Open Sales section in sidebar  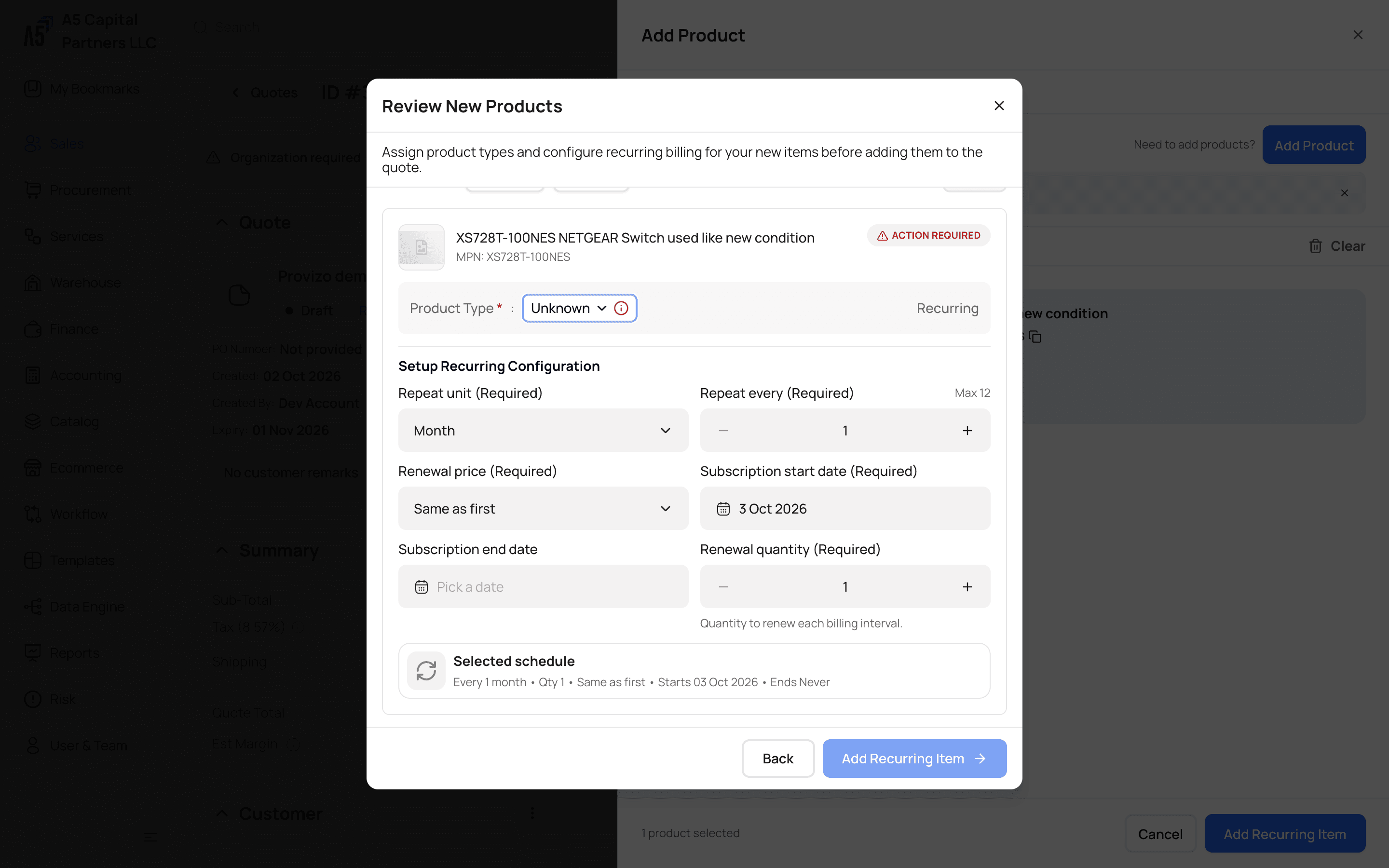(54, 144)
